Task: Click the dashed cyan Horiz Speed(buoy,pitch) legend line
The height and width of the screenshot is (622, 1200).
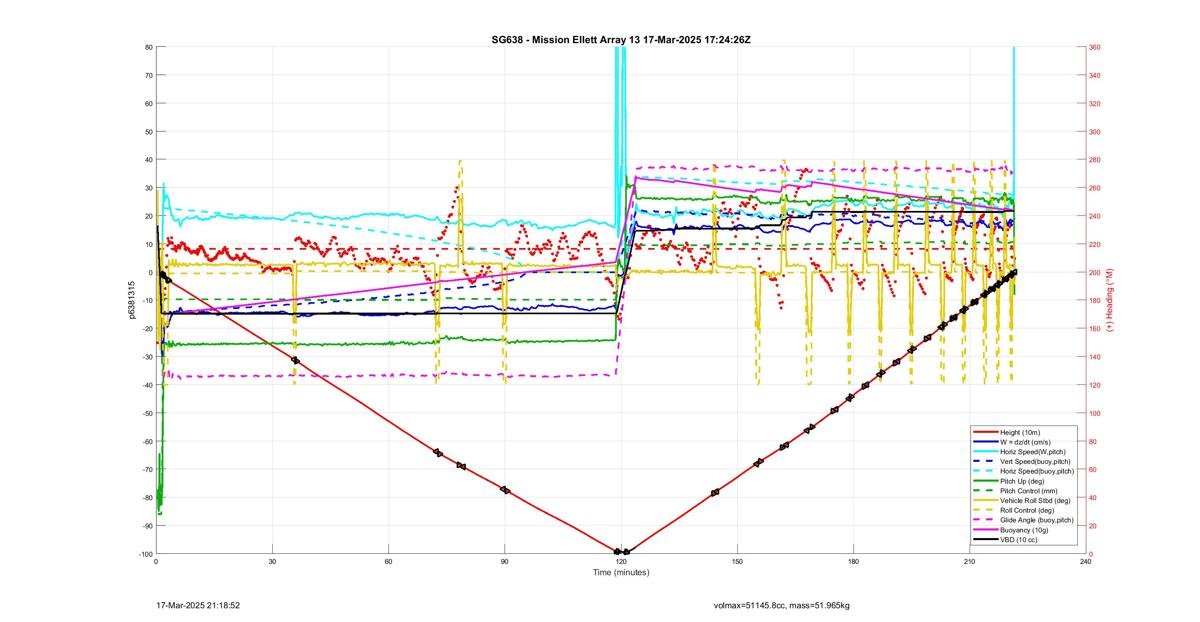Action: coord(984,471)
